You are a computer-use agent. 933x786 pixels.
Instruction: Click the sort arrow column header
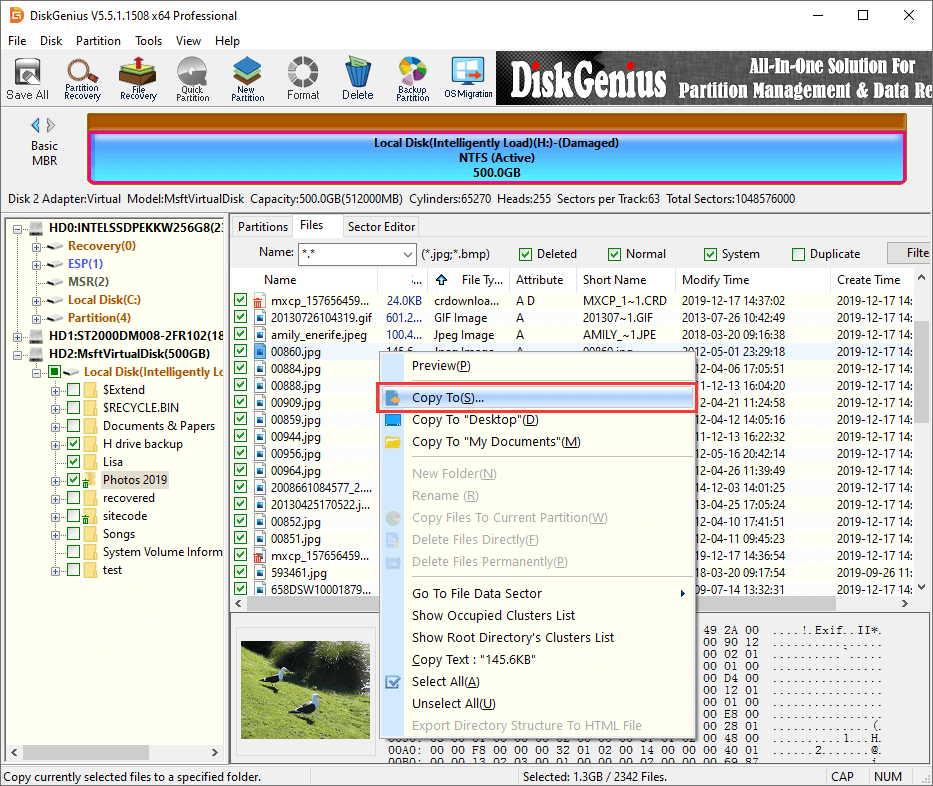(x=442, y=280)
